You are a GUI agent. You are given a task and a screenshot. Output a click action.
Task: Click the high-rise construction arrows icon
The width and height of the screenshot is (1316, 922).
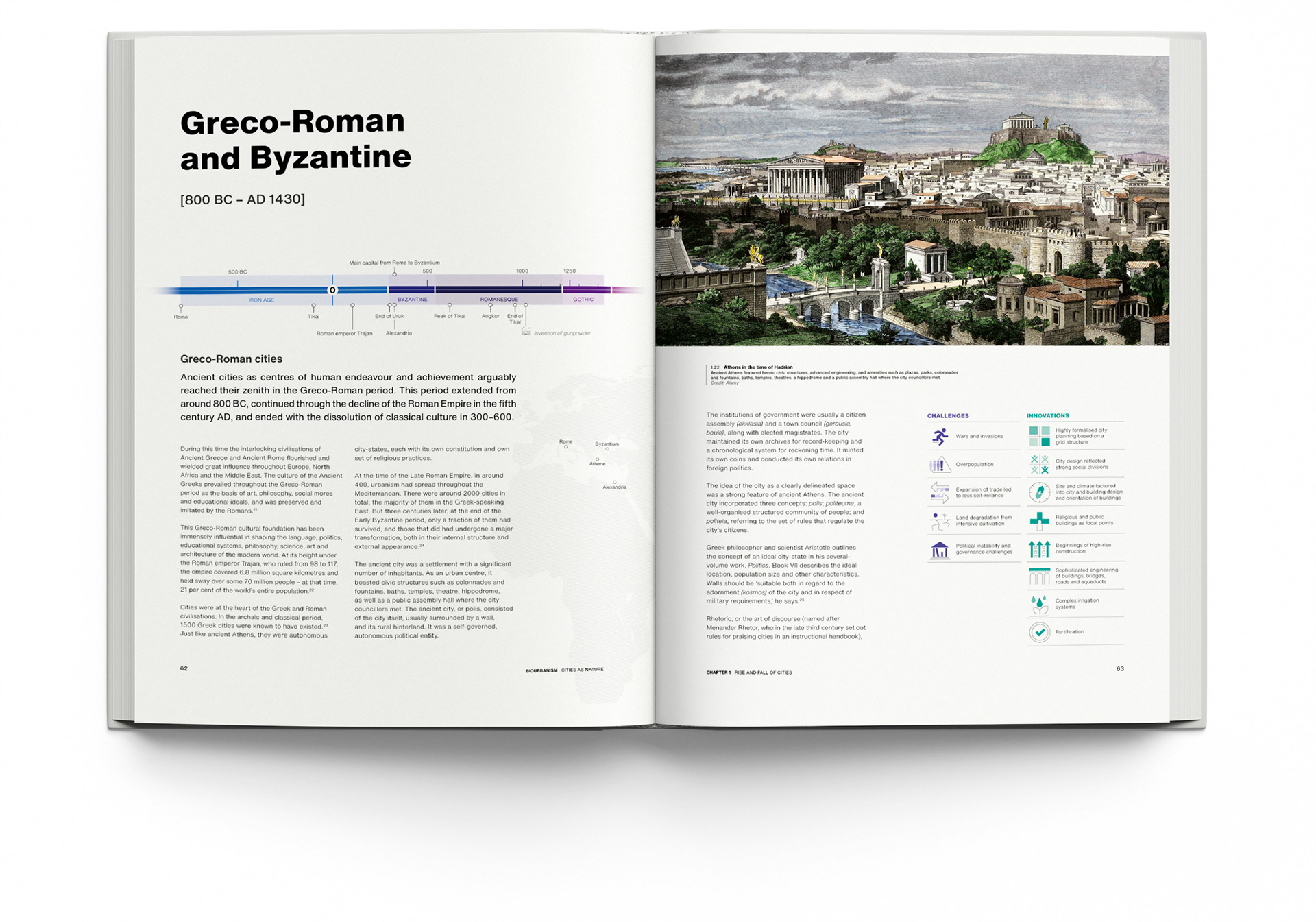pyautogui.click(x=1039, y=548)
